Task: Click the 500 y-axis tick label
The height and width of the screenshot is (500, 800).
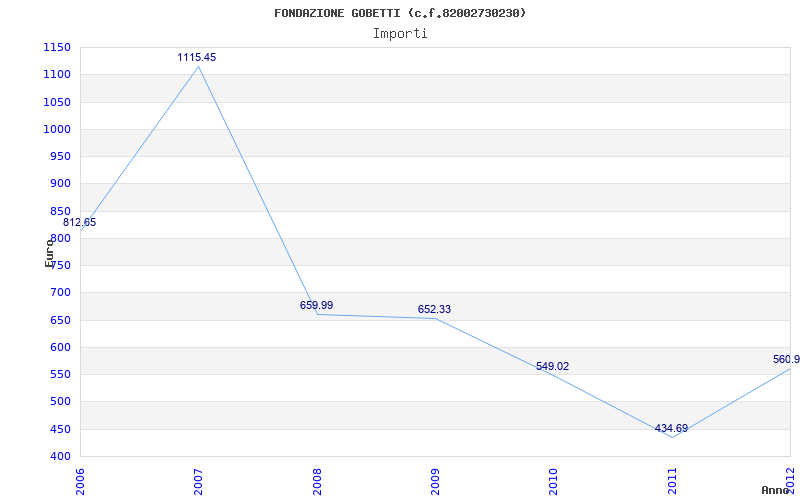Action: (59, 402)
